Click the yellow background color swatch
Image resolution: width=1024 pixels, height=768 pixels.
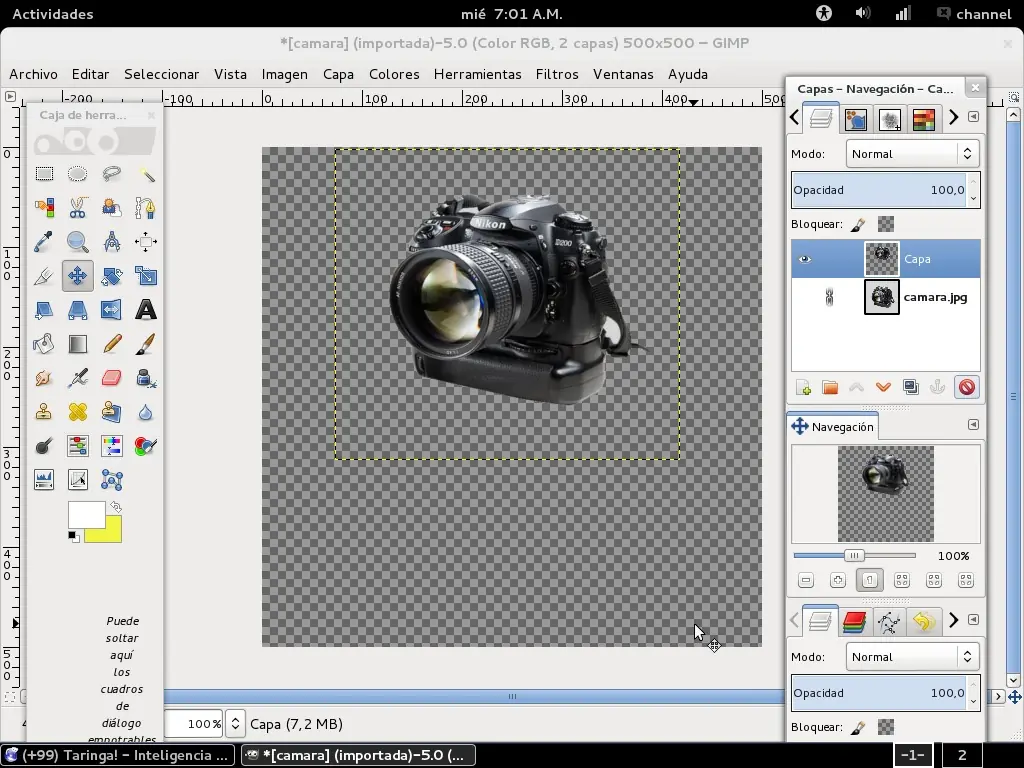coord(112,532)
